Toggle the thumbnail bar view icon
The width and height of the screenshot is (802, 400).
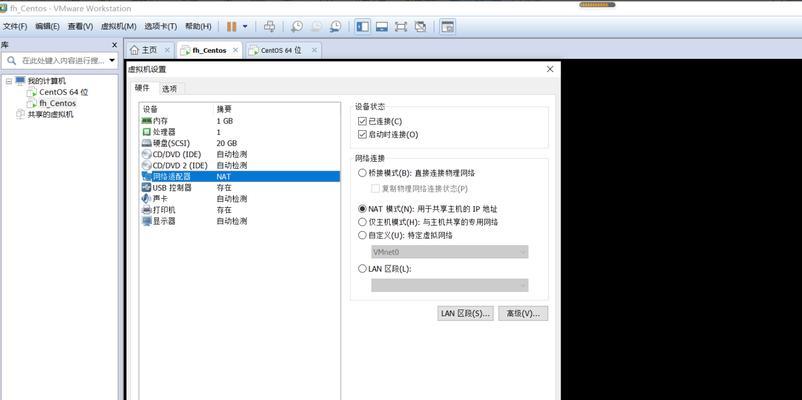(x=382, y=27)
